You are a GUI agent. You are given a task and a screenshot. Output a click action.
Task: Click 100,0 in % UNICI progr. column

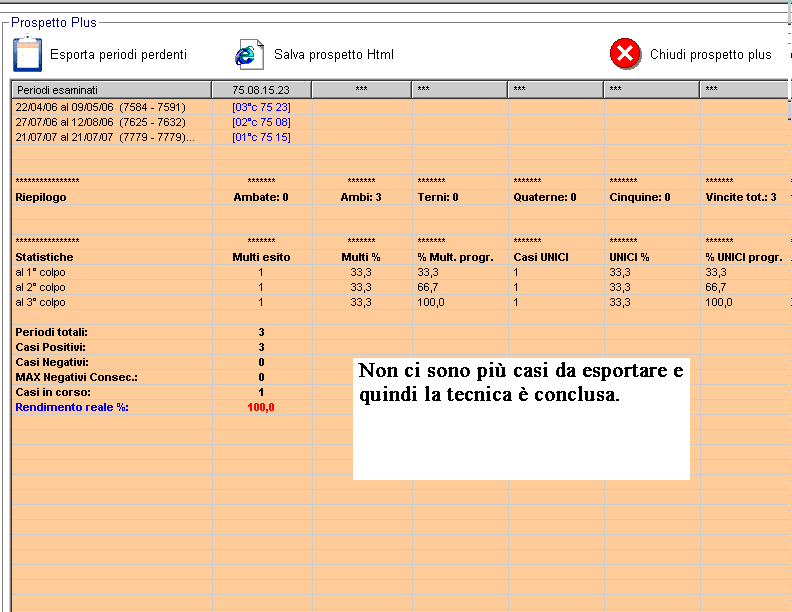719,302
